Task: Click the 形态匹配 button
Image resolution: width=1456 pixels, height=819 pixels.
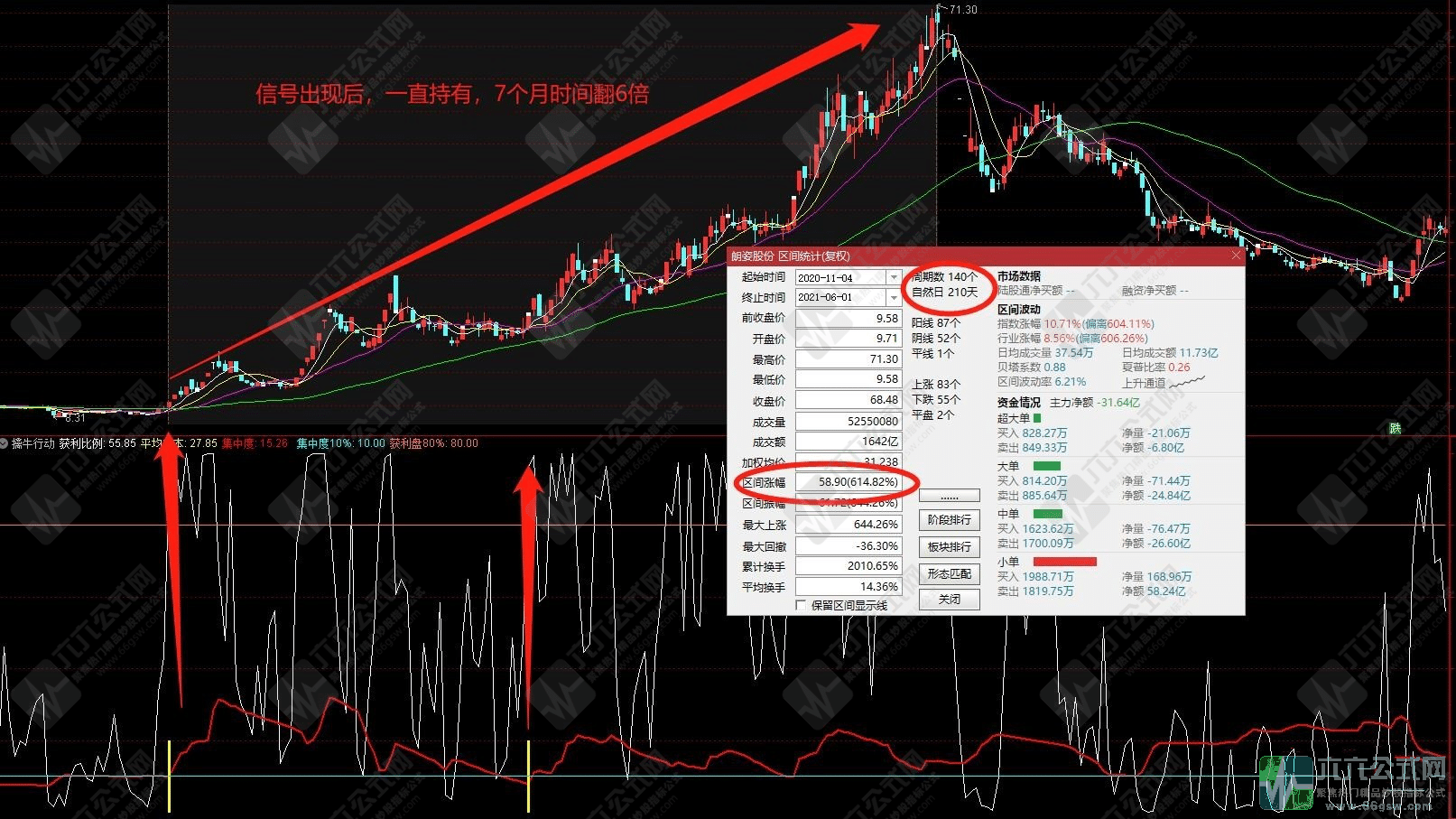Action: click(950, 574)
